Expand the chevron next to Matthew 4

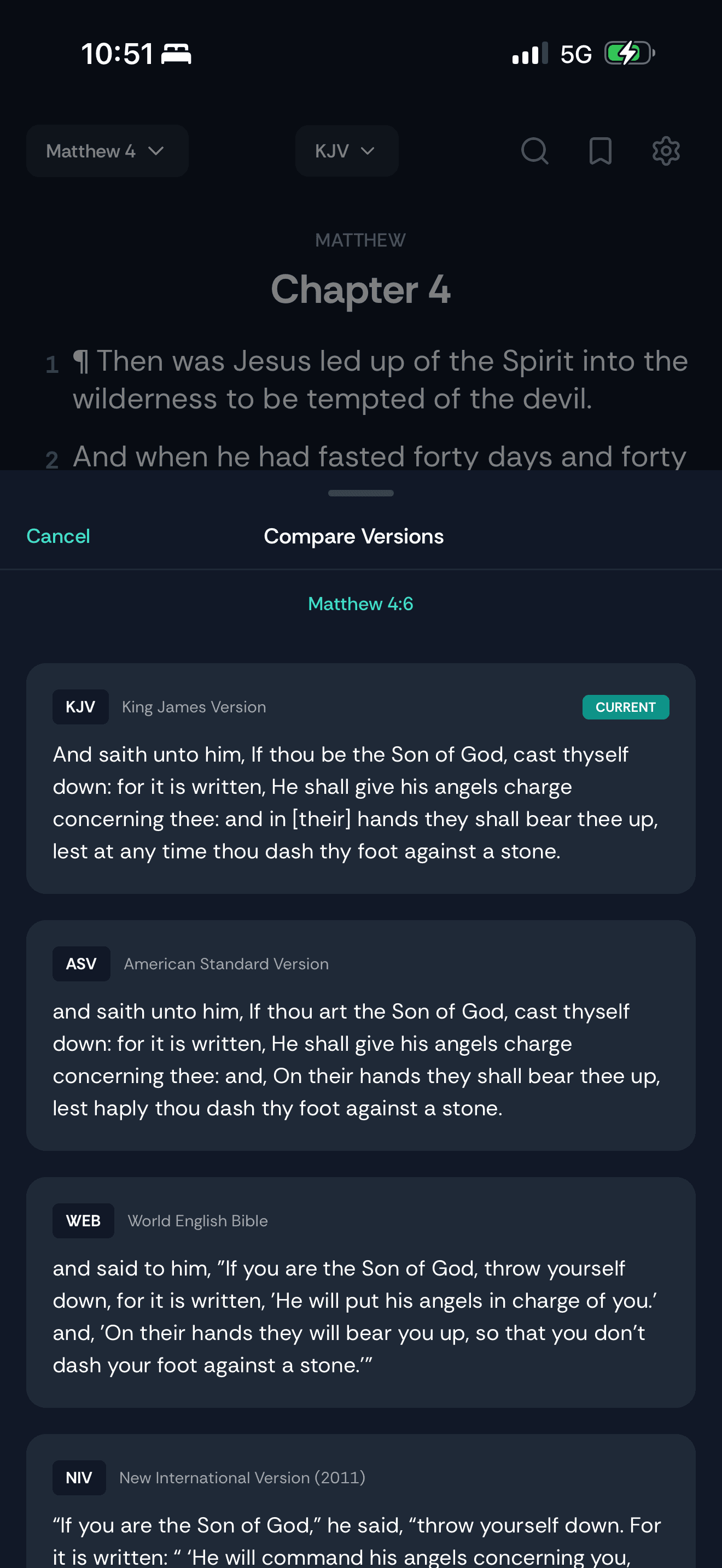pyautogui.click(x=157, y=151)
